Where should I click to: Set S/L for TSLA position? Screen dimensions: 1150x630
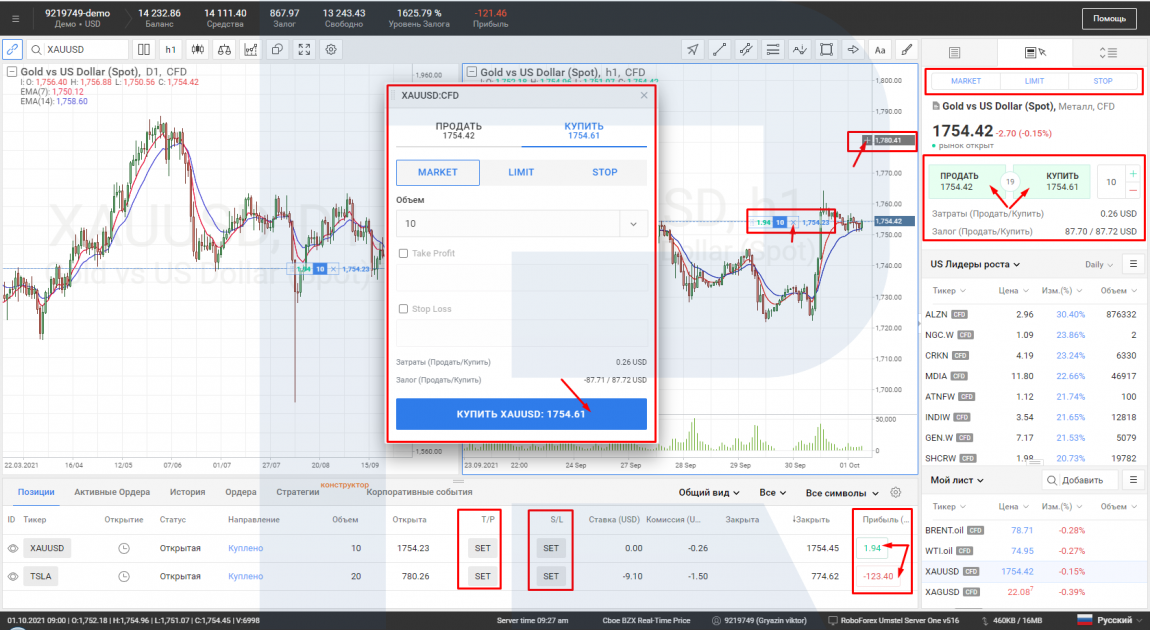[x=551, y=576]
